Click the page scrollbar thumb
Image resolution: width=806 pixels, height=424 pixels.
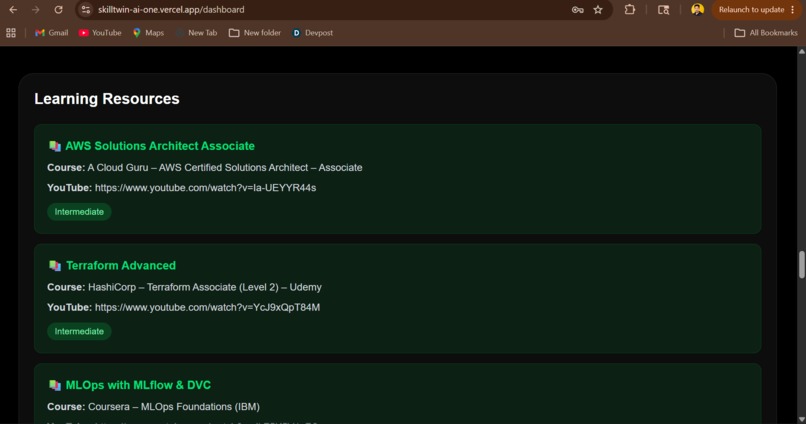pyautogui.click(x=801, y=265)
